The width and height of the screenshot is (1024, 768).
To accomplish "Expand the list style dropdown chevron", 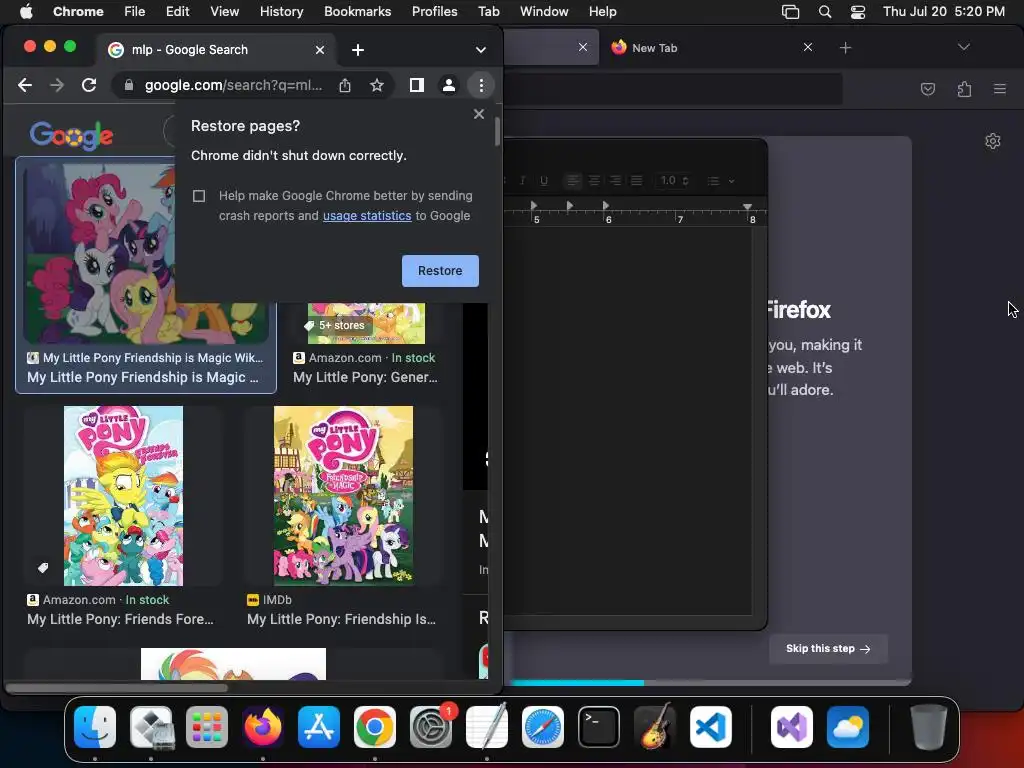I will tap(731, 181).
